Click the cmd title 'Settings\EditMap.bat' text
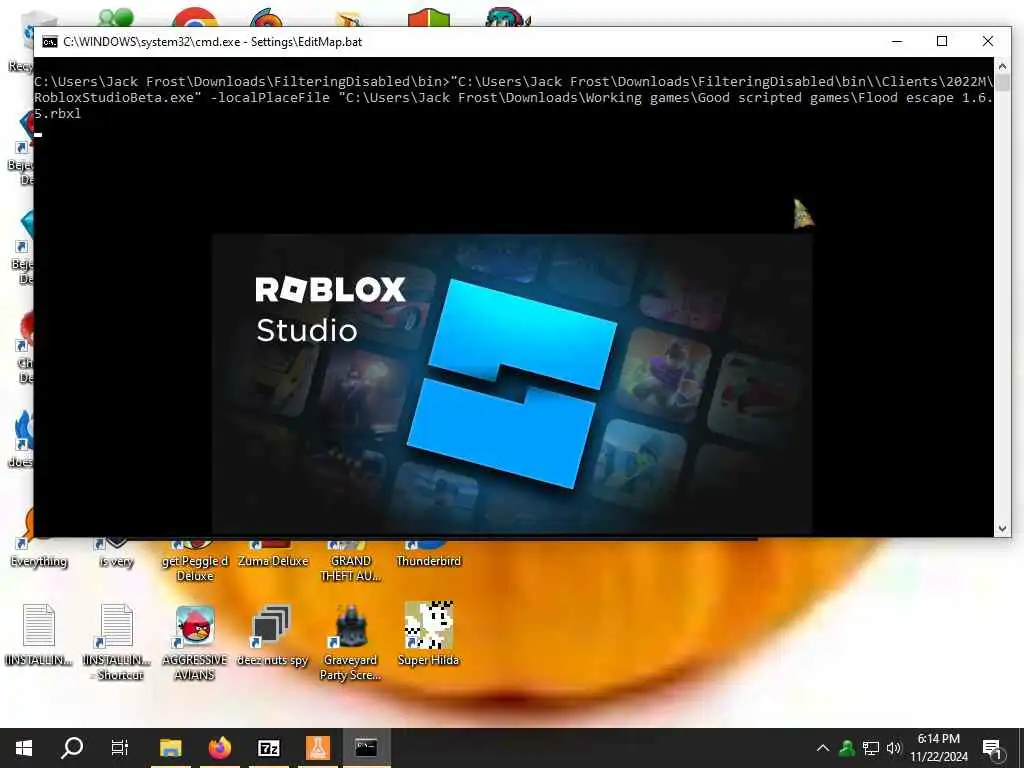This screenshot has width=1024, height=768. [x=306, y=42]
